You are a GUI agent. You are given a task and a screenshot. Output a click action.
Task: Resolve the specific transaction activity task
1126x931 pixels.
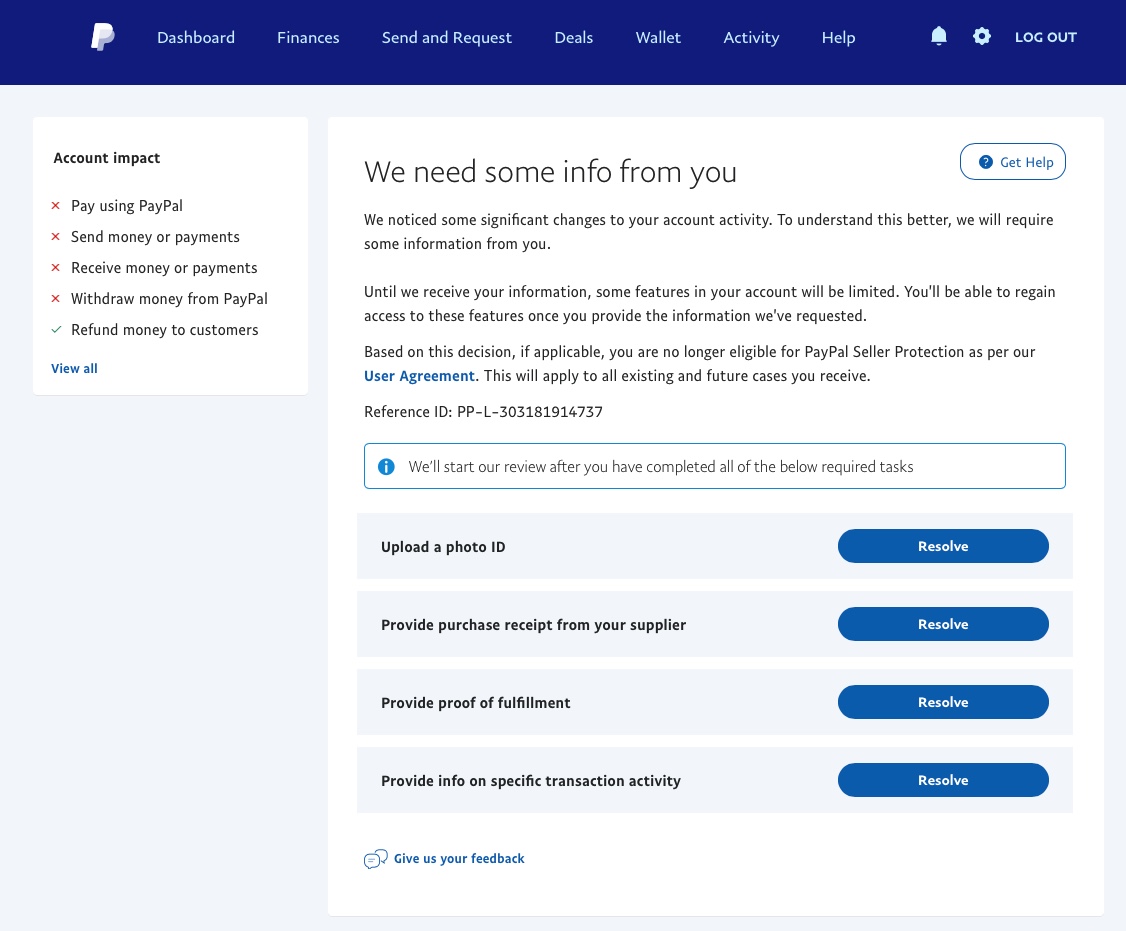pos(943,780)
